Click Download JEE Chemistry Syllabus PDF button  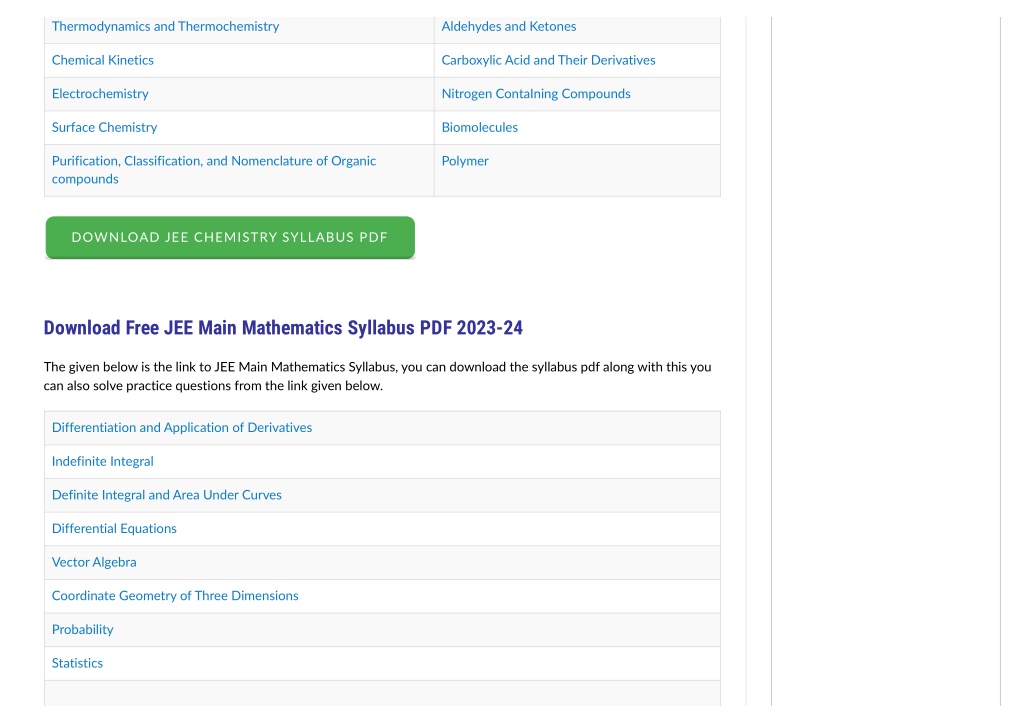tap(230, 238)
